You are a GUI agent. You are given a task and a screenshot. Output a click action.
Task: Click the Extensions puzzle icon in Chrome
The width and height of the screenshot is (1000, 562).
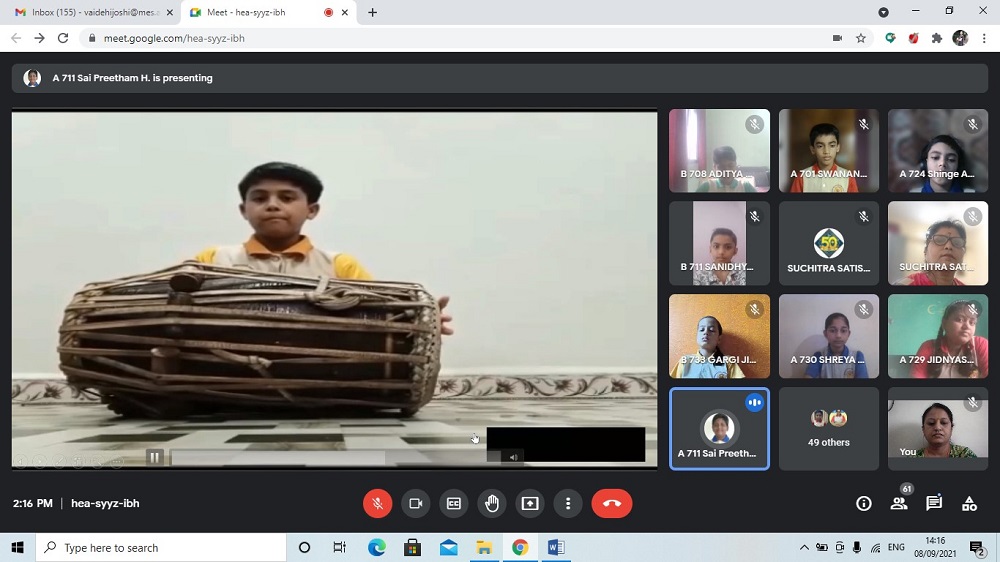937,38
